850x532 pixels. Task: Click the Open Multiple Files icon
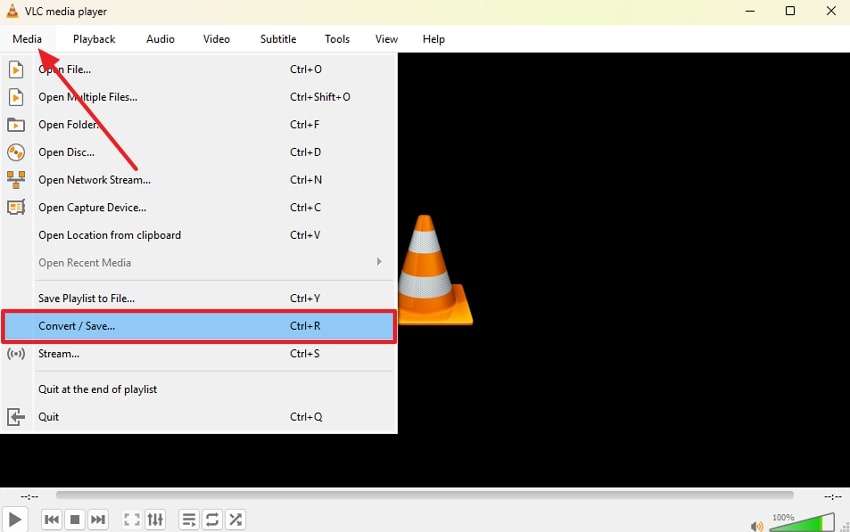16,97
